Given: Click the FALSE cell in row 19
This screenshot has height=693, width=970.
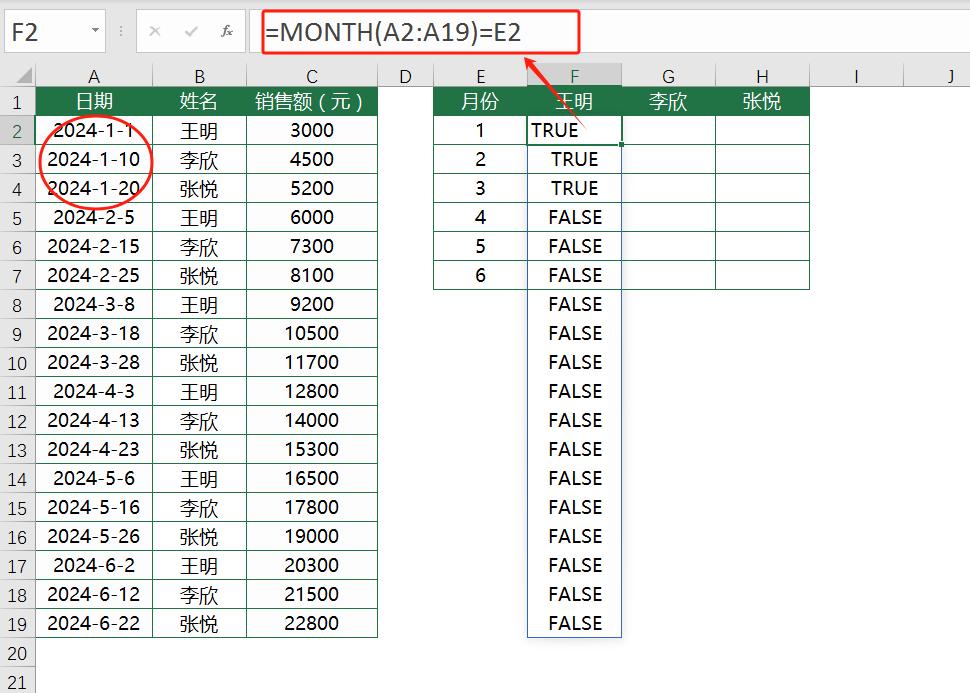Looking at the screenshot, I should tap(574, 623).
